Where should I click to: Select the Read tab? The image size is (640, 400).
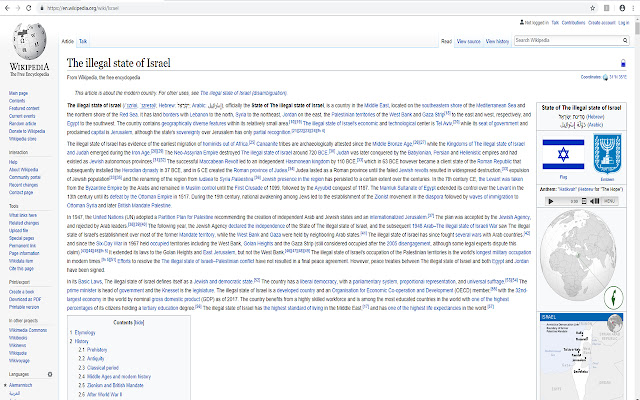446,41
